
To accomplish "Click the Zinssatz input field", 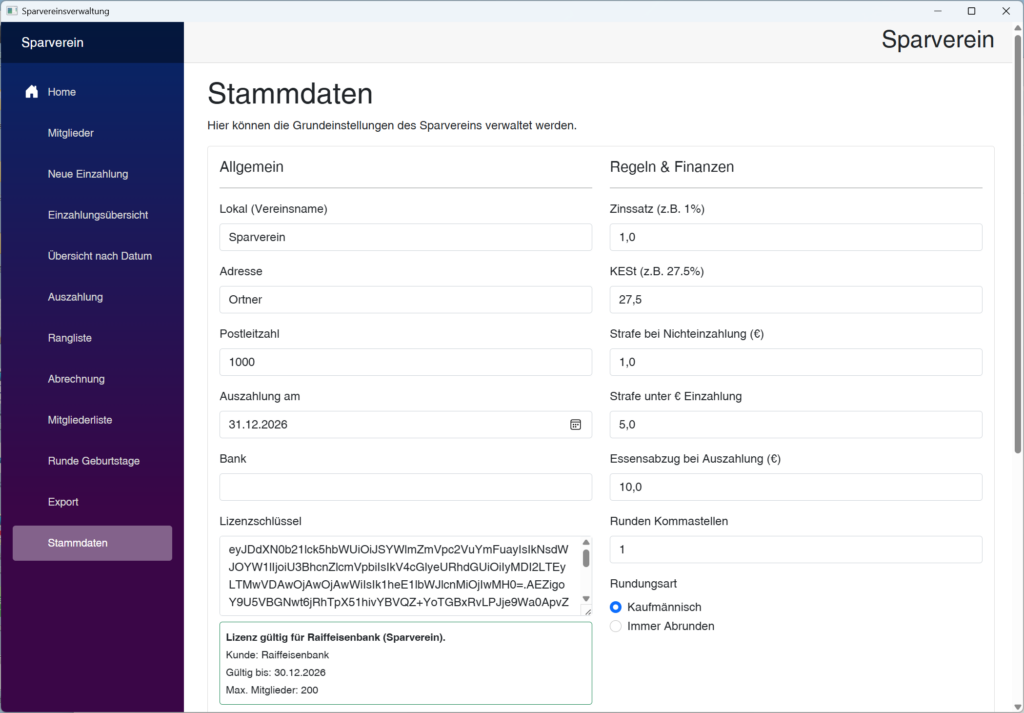I will point(795,237).
